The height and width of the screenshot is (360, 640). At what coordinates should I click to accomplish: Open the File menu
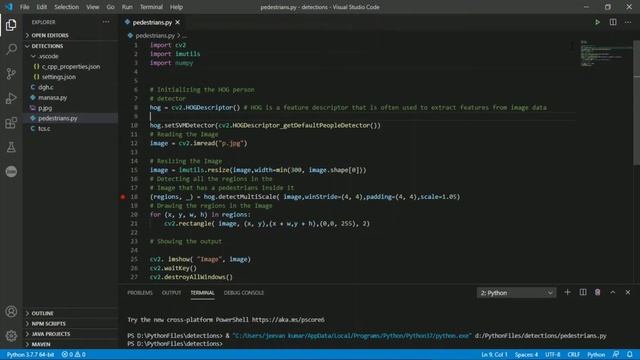[x=24, y=7]
